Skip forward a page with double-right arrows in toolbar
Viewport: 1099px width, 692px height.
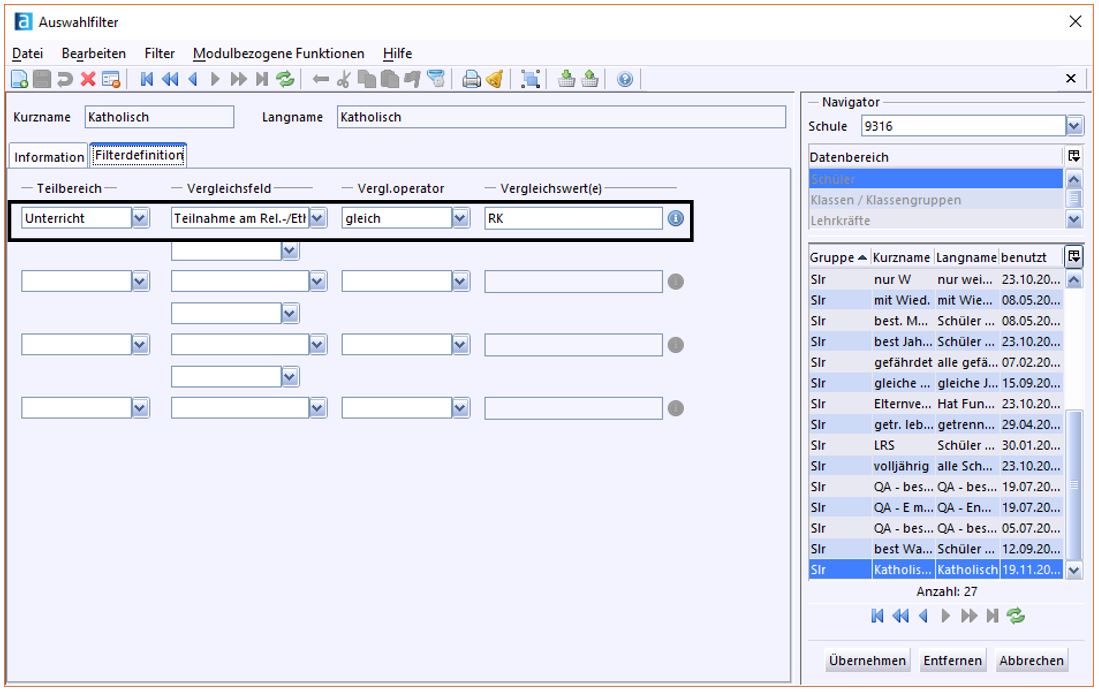(x=238, y=79)
